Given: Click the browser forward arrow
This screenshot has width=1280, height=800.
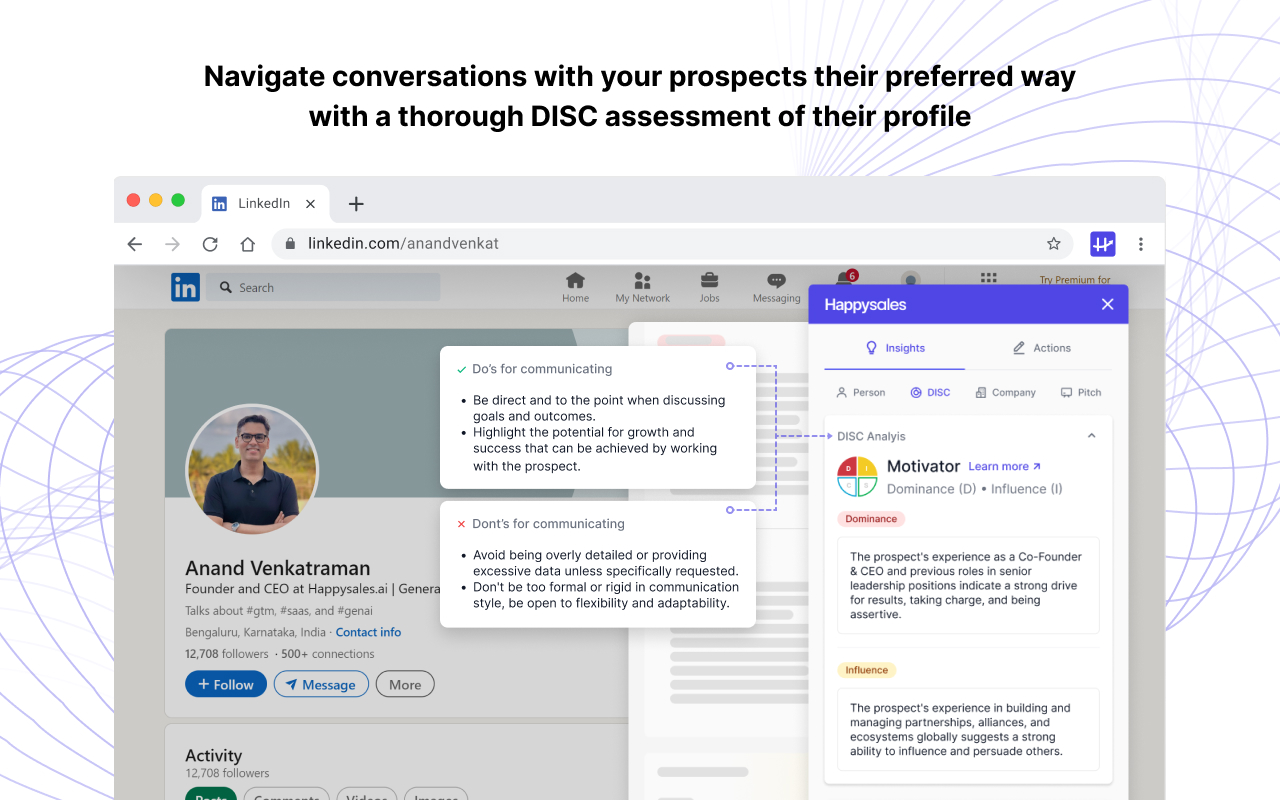Looking at the screenshot, I should 172,244.
